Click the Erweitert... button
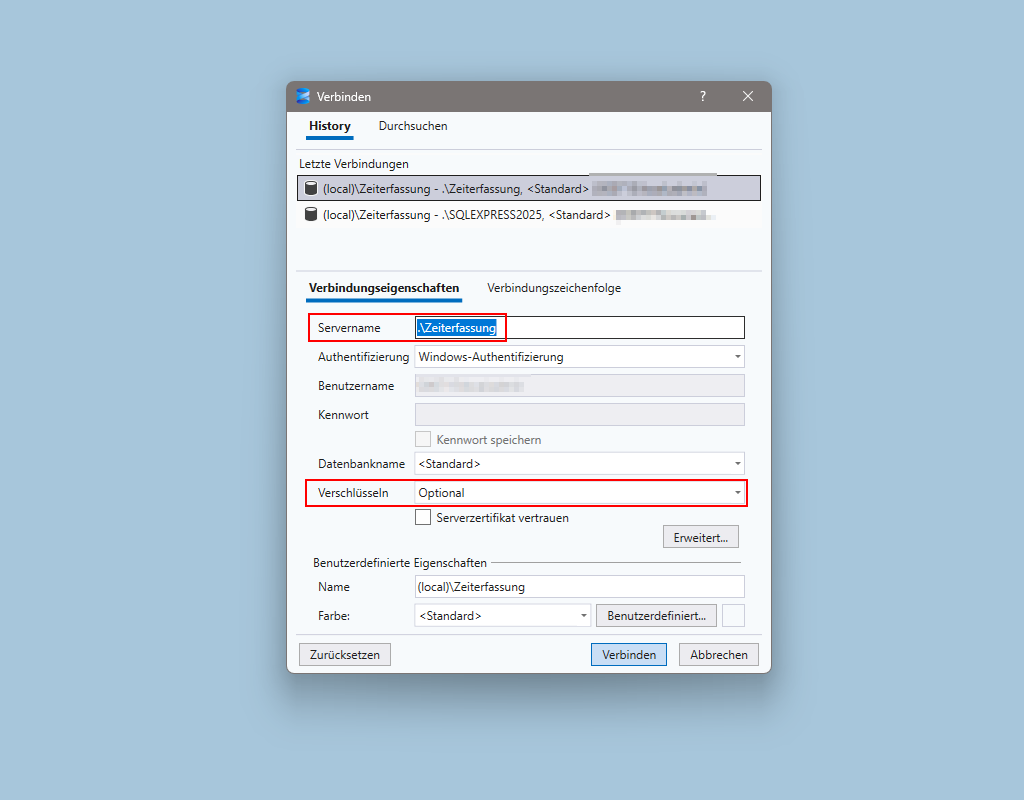The width and height of the screenshot is (1024, 800). point(700,536)
